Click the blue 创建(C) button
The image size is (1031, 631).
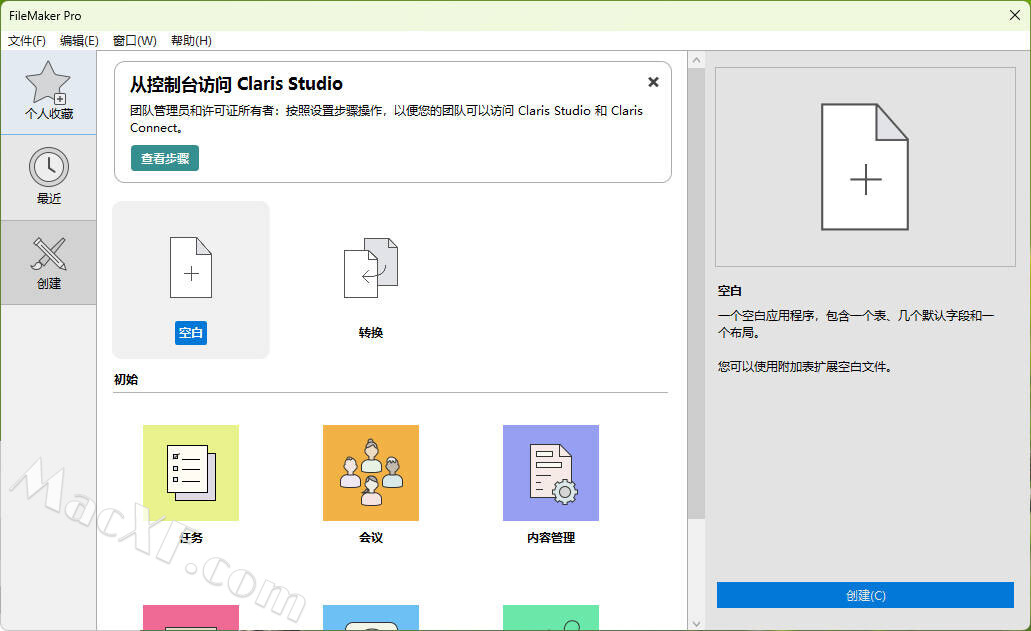coord(865,596)
